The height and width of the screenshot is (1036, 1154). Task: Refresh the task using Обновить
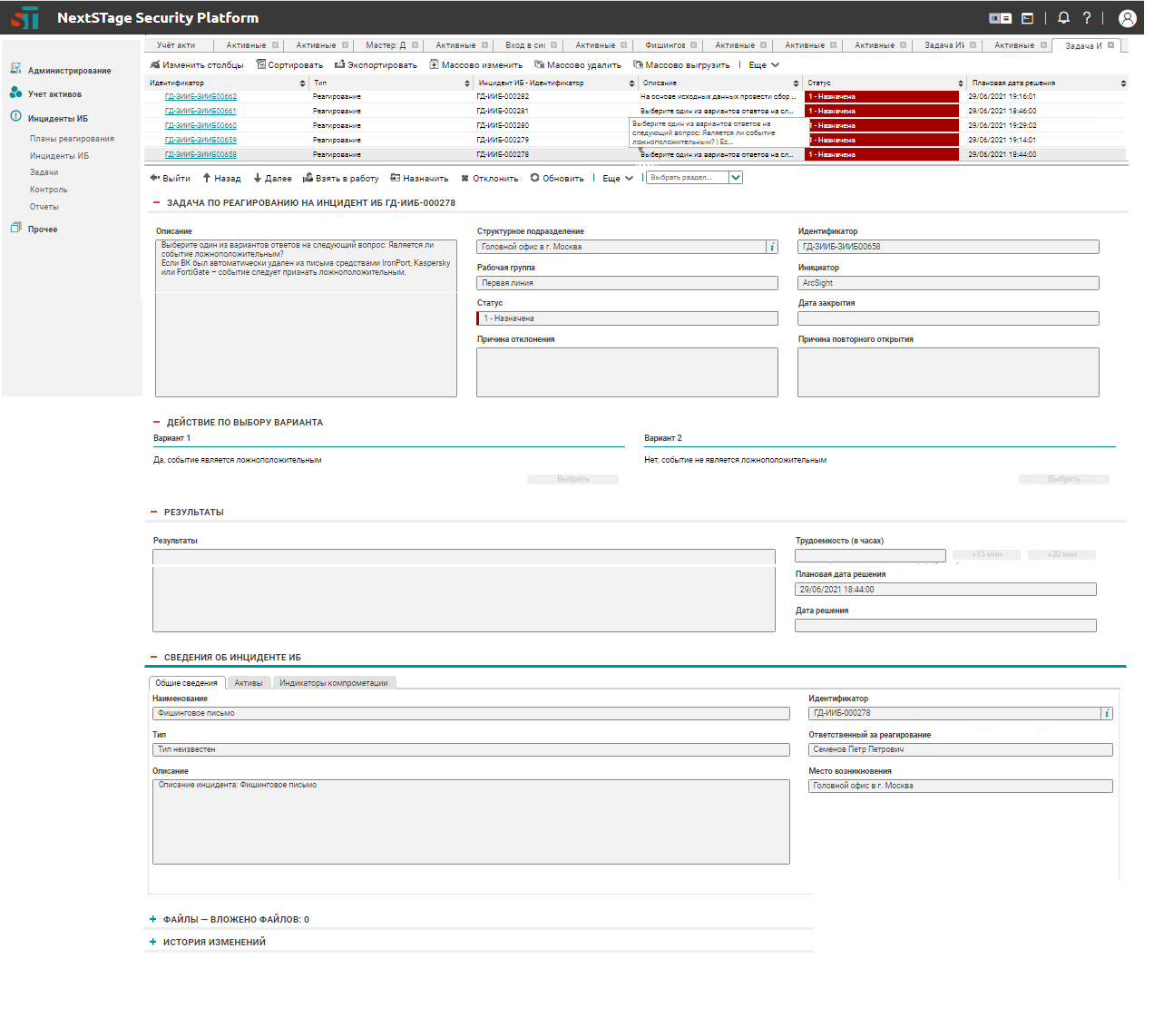pyautogui.click(x=557, y=179)
